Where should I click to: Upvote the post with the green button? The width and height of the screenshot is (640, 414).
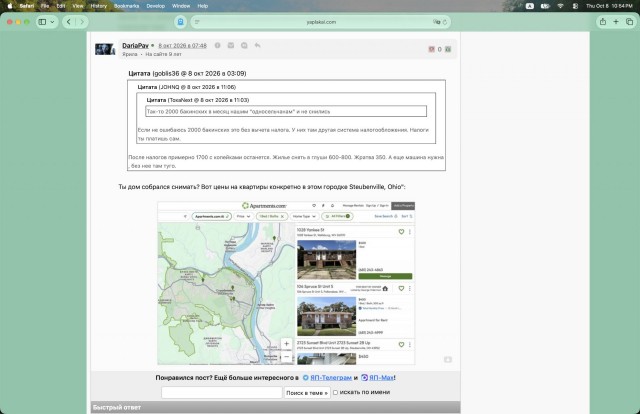[x=448, y=49]
